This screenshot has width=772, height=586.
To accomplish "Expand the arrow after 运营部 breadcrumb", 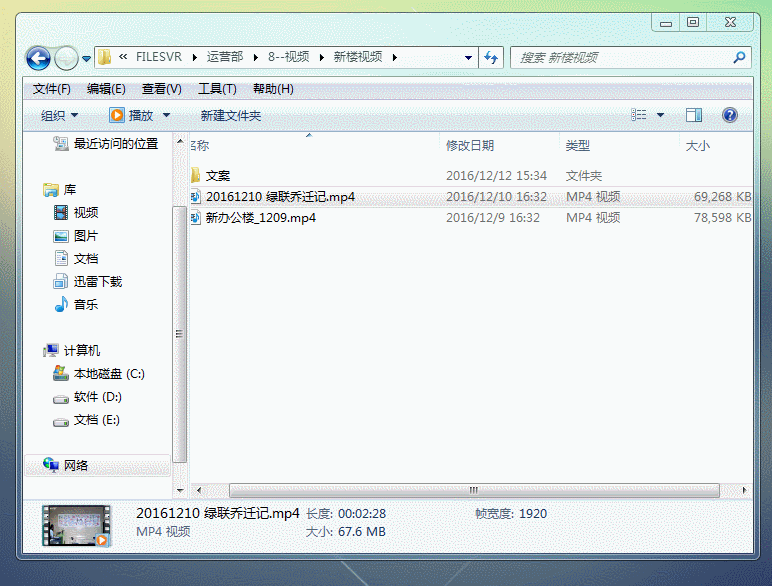I will coord(256,58).
